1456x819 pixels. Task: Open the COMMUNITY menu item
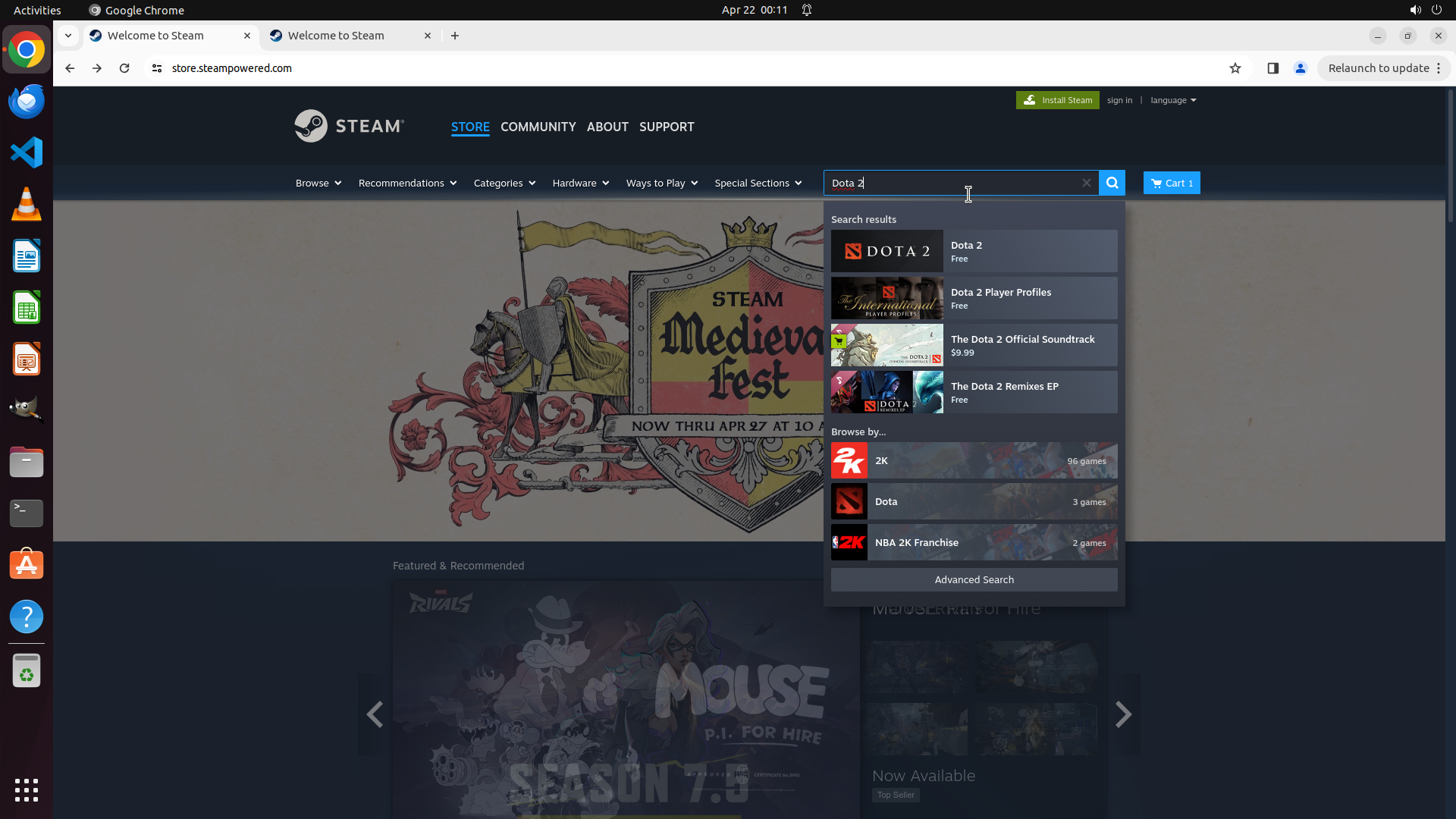tap(538, 127)
